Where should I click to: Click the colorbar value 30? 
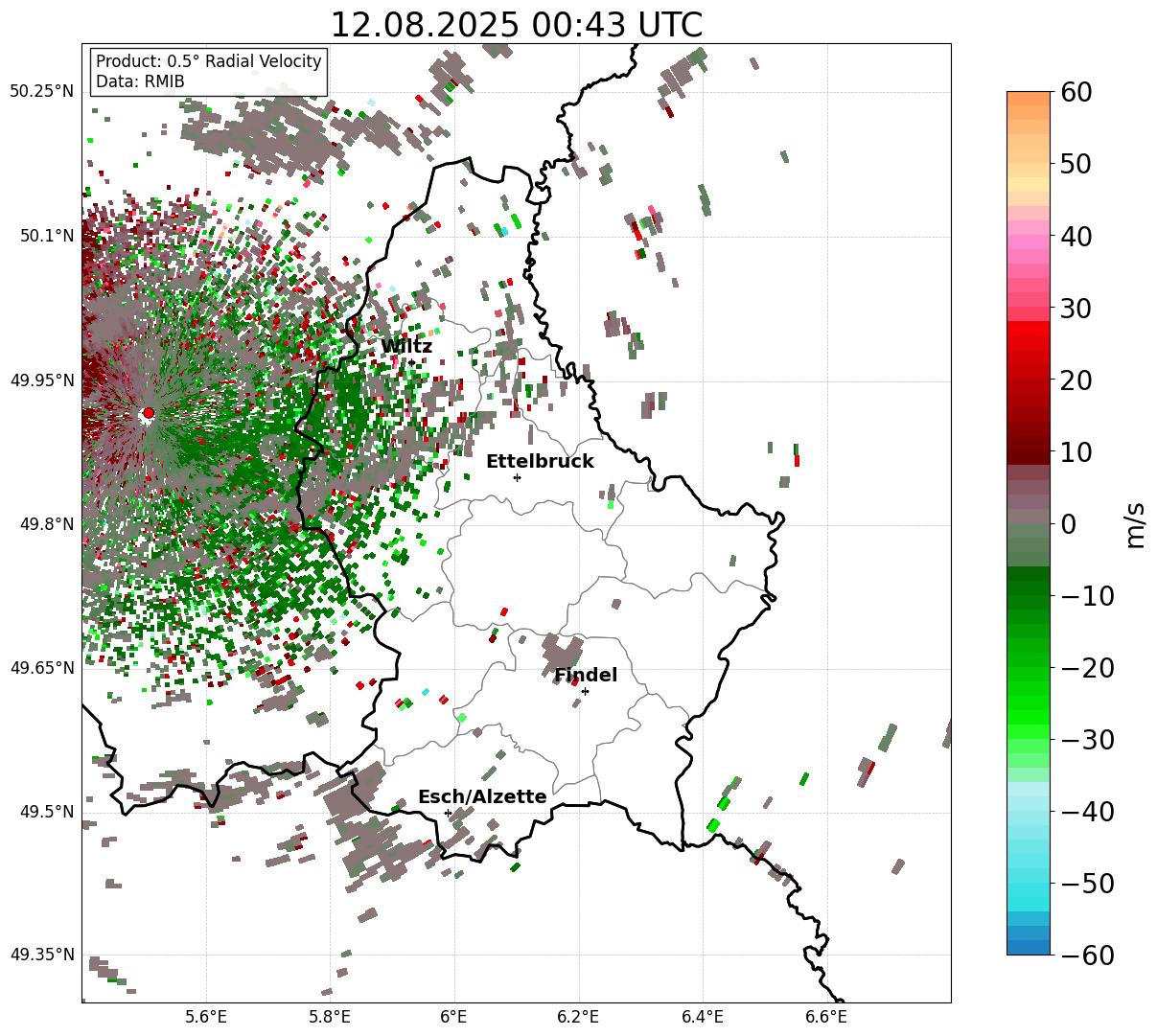pyautogui.click(x=1077, y=309)
